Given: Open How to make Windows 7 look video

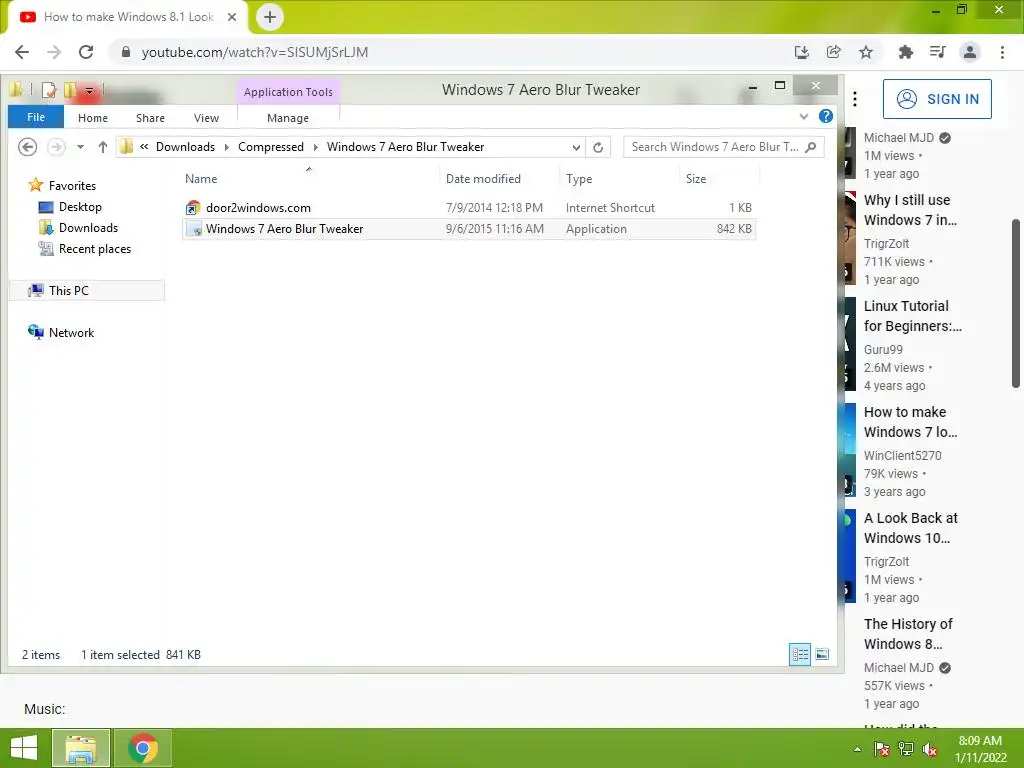Looking at the screenshot, I should (x=910, y=422).
